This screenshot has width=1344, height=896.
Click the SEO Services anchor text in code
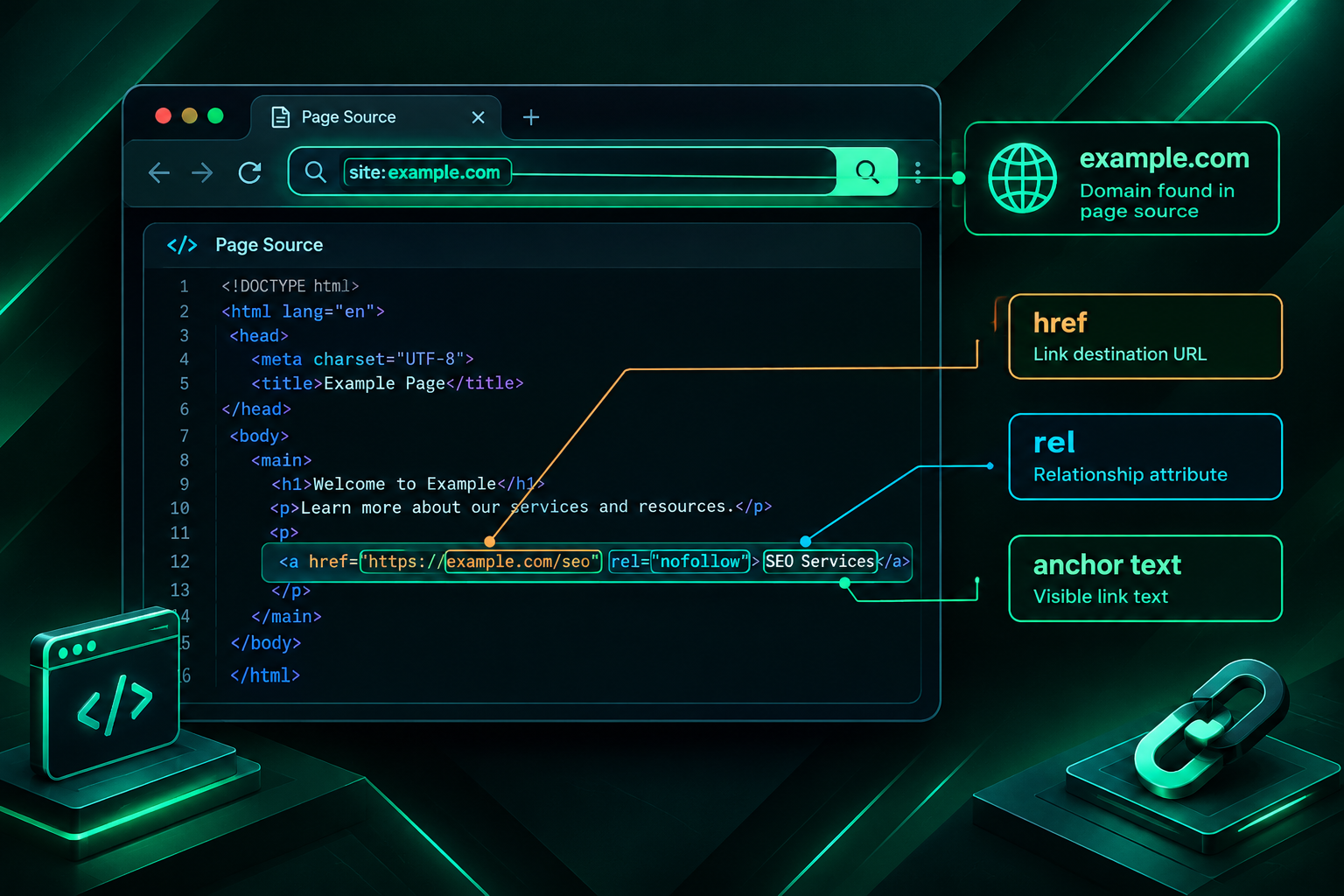[820, 562]
